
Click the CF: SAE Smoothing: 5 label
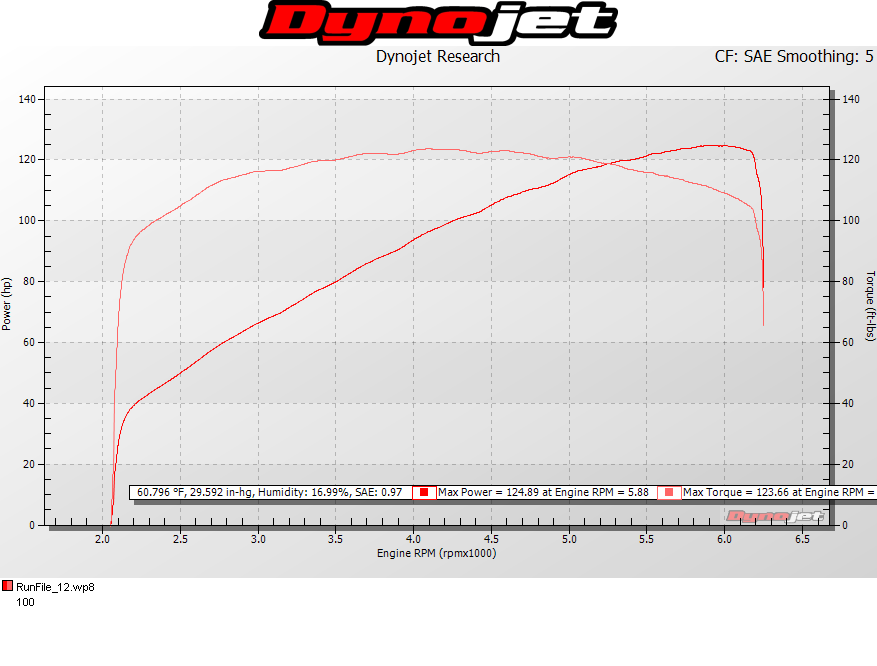point(794,56)
